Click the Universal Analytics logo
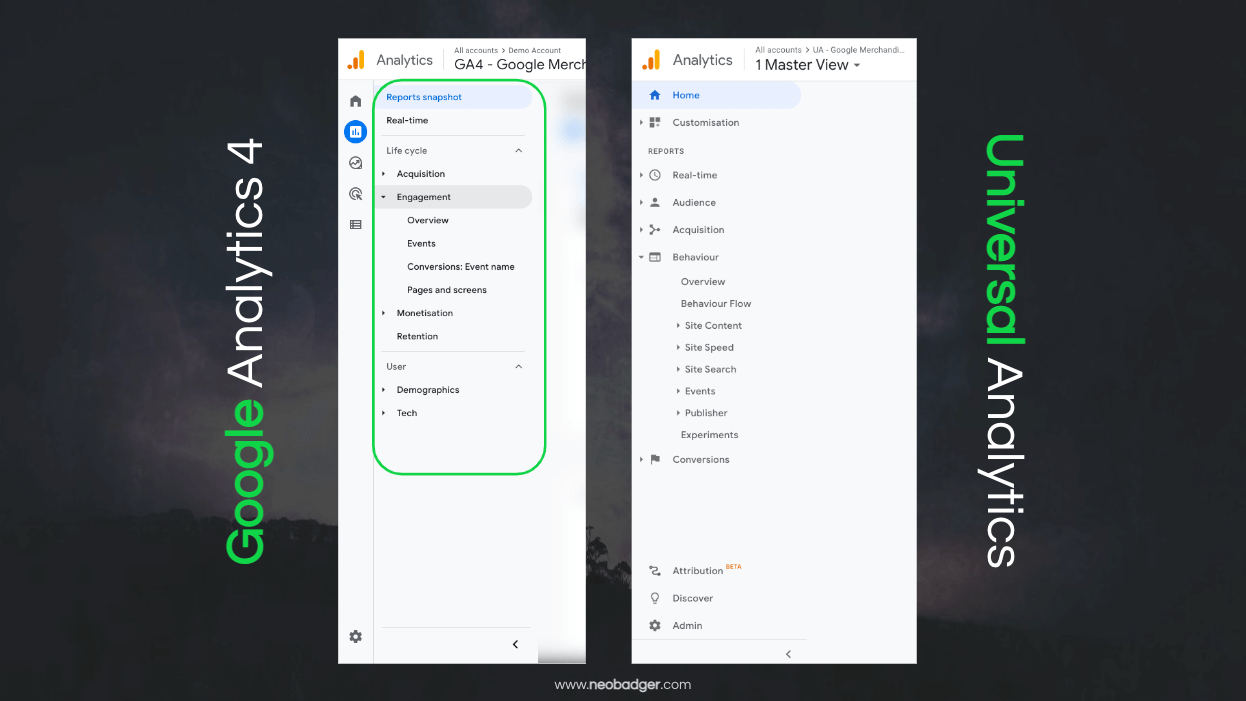 click(x=651, y=60)
